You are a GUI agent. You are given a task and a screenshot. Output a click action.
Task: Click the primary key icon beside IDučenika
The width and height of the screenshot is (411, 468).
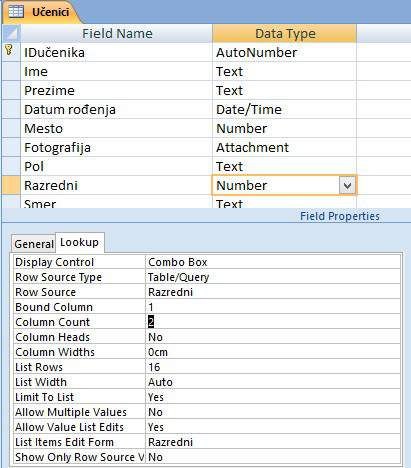pos(9,50)
